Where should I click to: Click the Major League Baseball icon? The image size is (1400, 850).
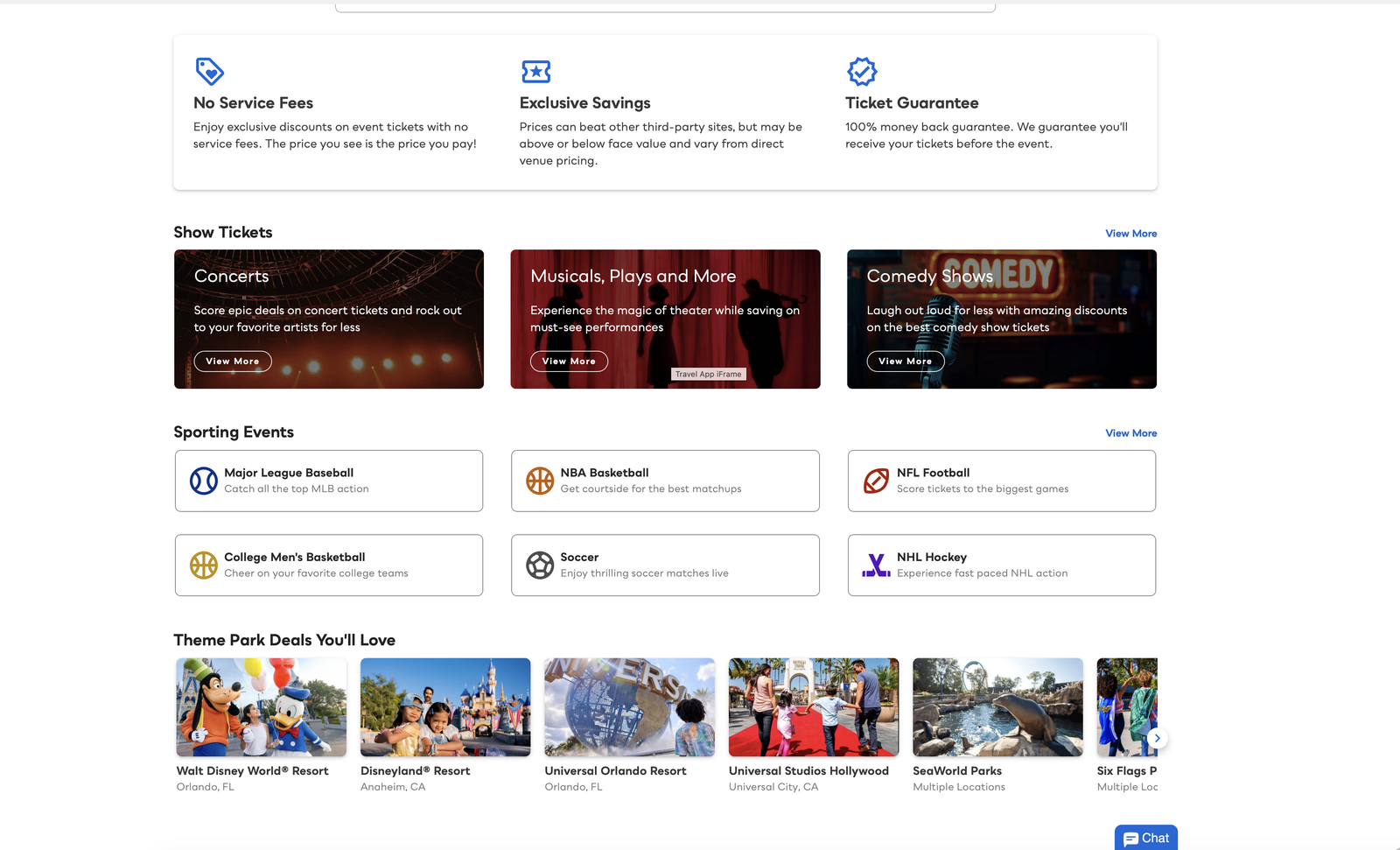click(204, 481)
